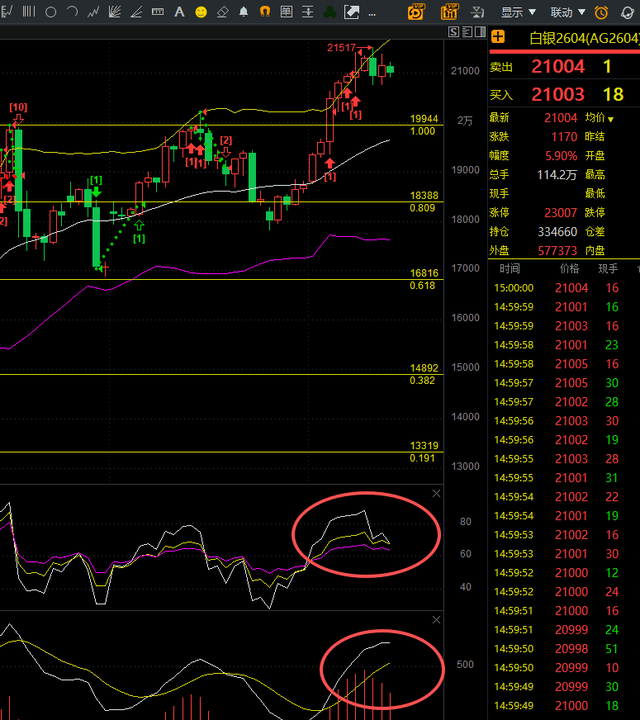Close the upper indicator sub-panel
640x720 pixels.
click(x=435, y=494)
